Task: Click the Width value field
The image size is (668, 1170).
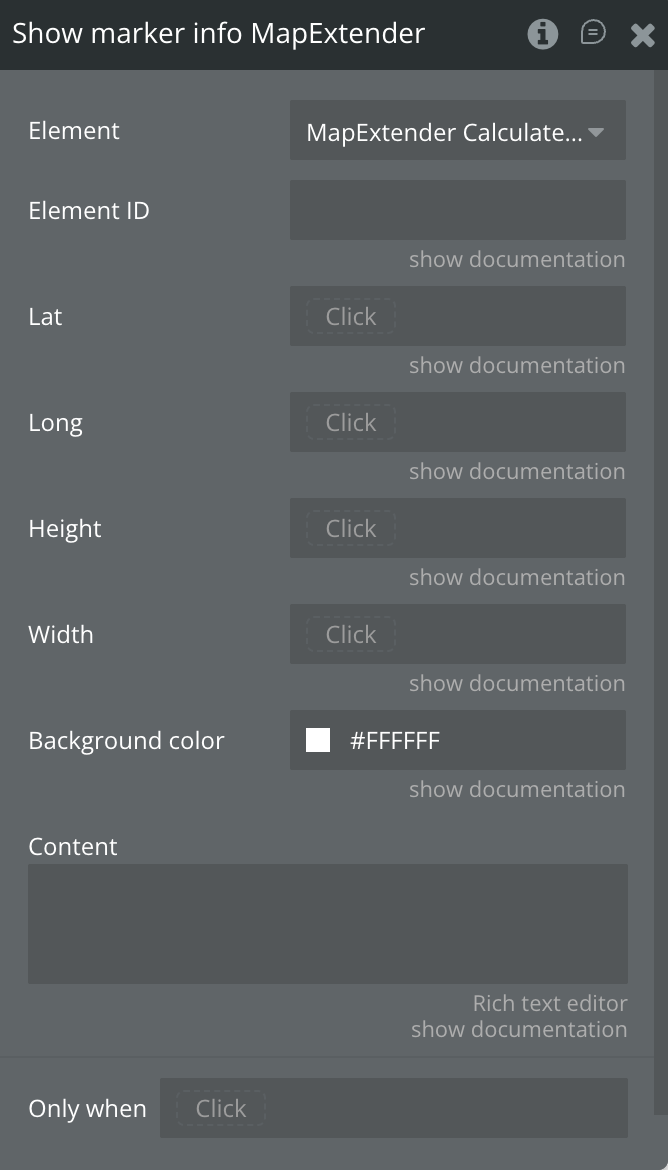Action: coord(351,635)
